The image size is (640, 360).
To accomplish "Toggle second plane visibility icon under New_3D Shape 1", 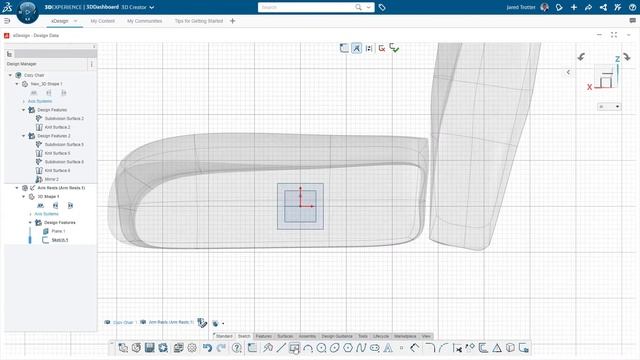I will (x=49, y=93).
